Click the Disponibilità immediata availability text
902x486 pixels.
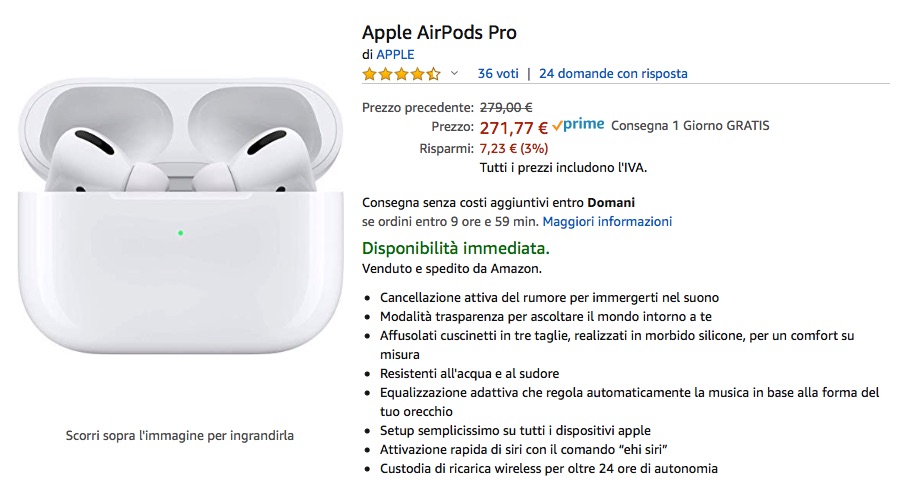(455, 247)
